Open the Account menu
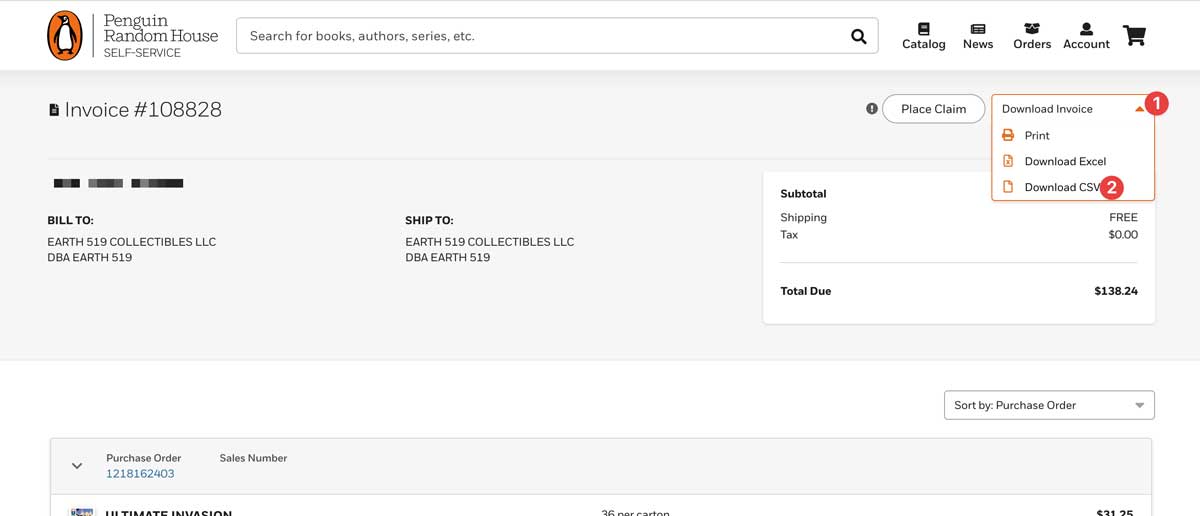The height and width of the screenshot is (516, 1200). (1086, 36)
